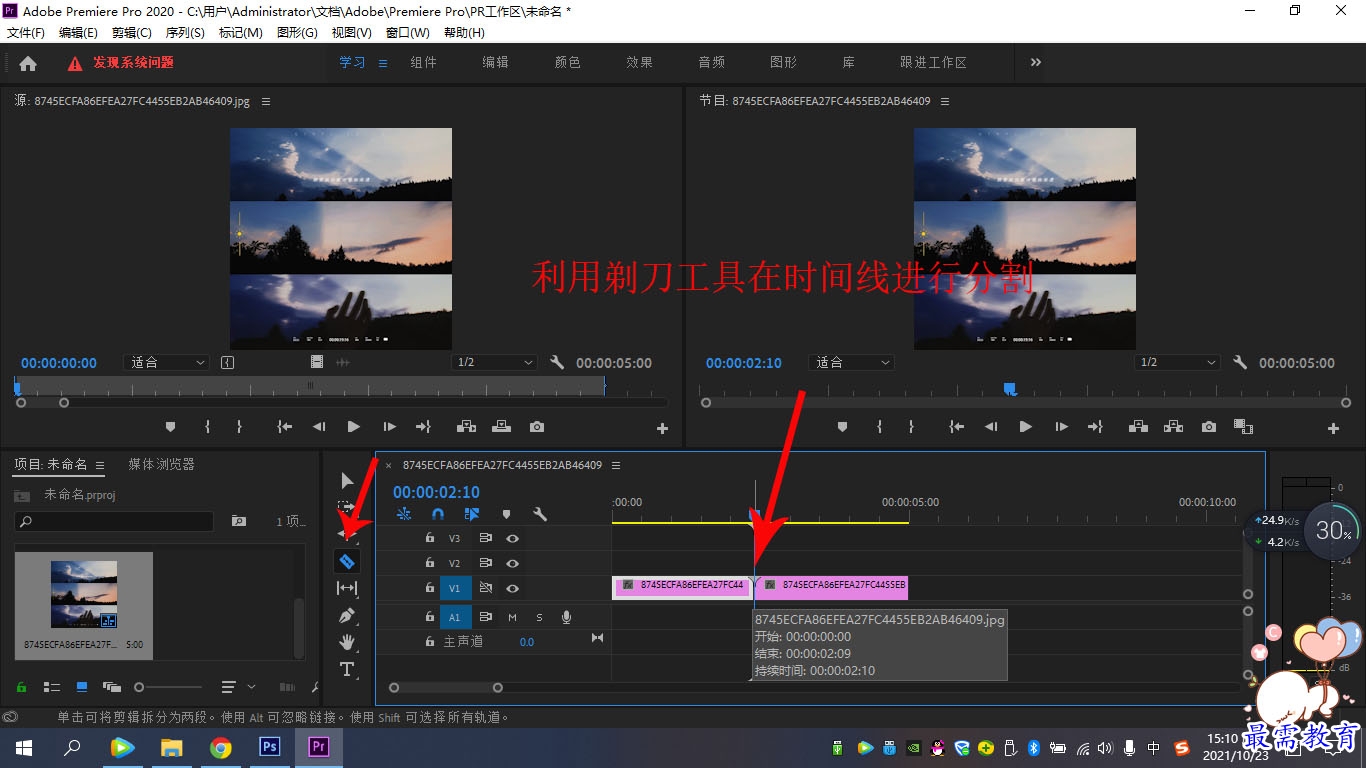Click 发现系统问题 warning link
The width and height of the screenshot is (1366, 768).
133,62
